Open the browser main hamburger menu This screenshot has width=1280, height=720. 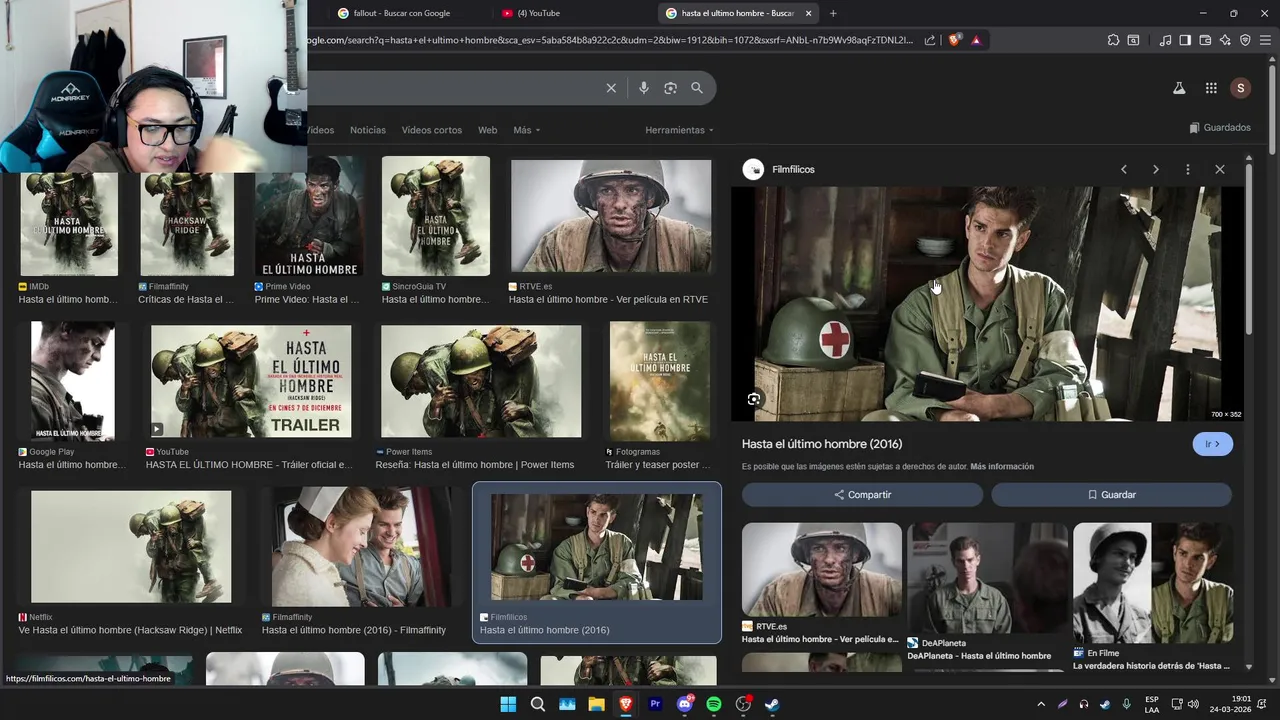click(1266, 40)
